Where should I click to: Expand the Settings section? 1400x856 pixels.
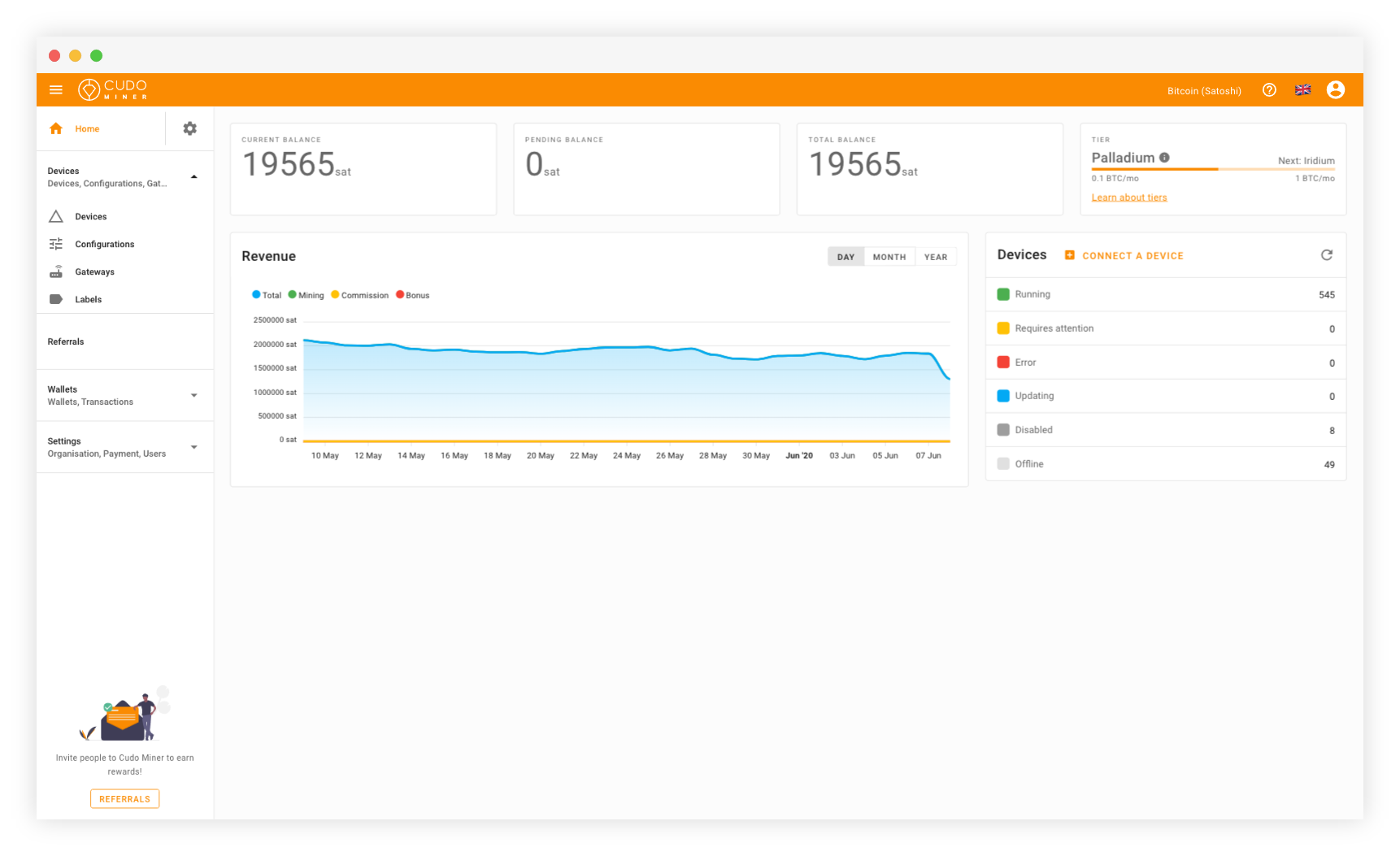click(193, 446)
